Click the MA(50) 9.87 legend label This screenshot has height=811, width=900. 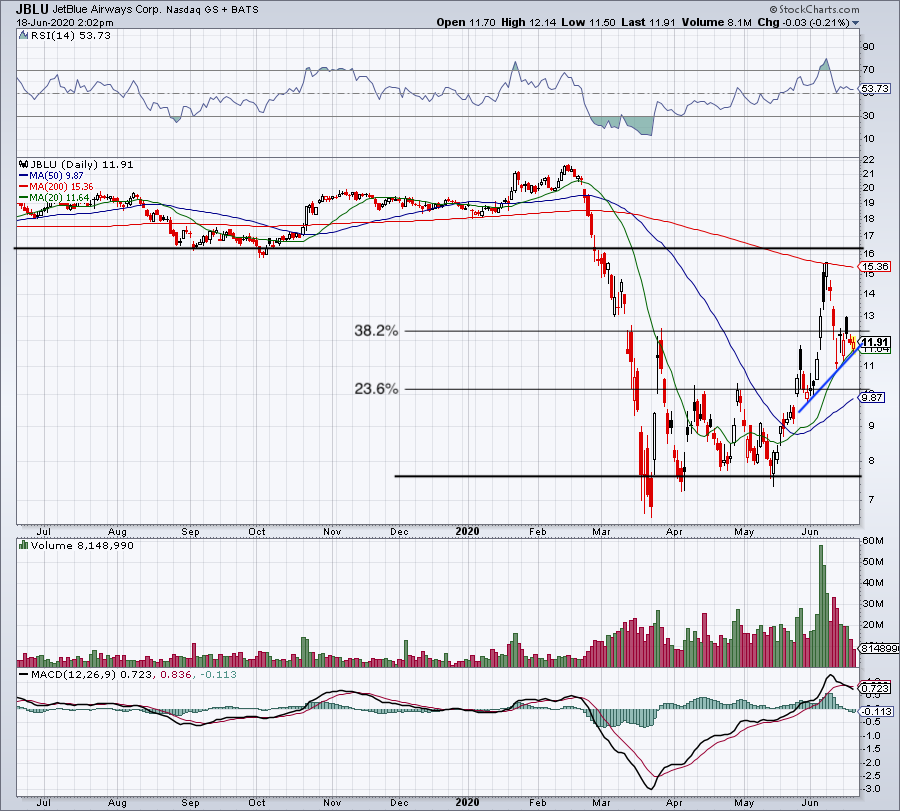tap(56, 176)
